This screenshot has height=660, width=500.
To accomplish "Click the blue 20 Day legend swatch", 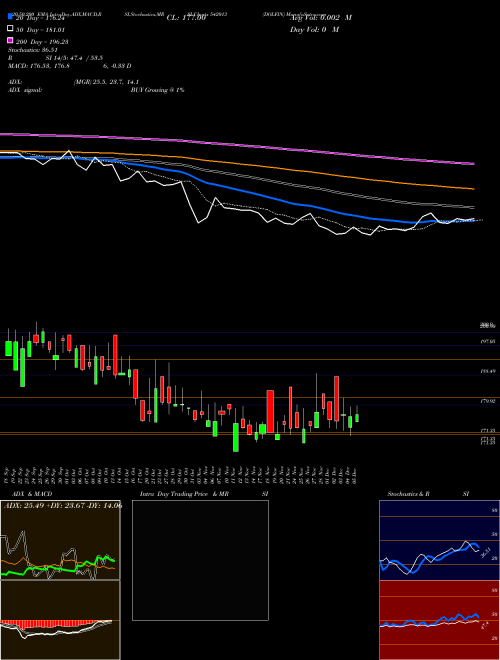I will 10,16.
